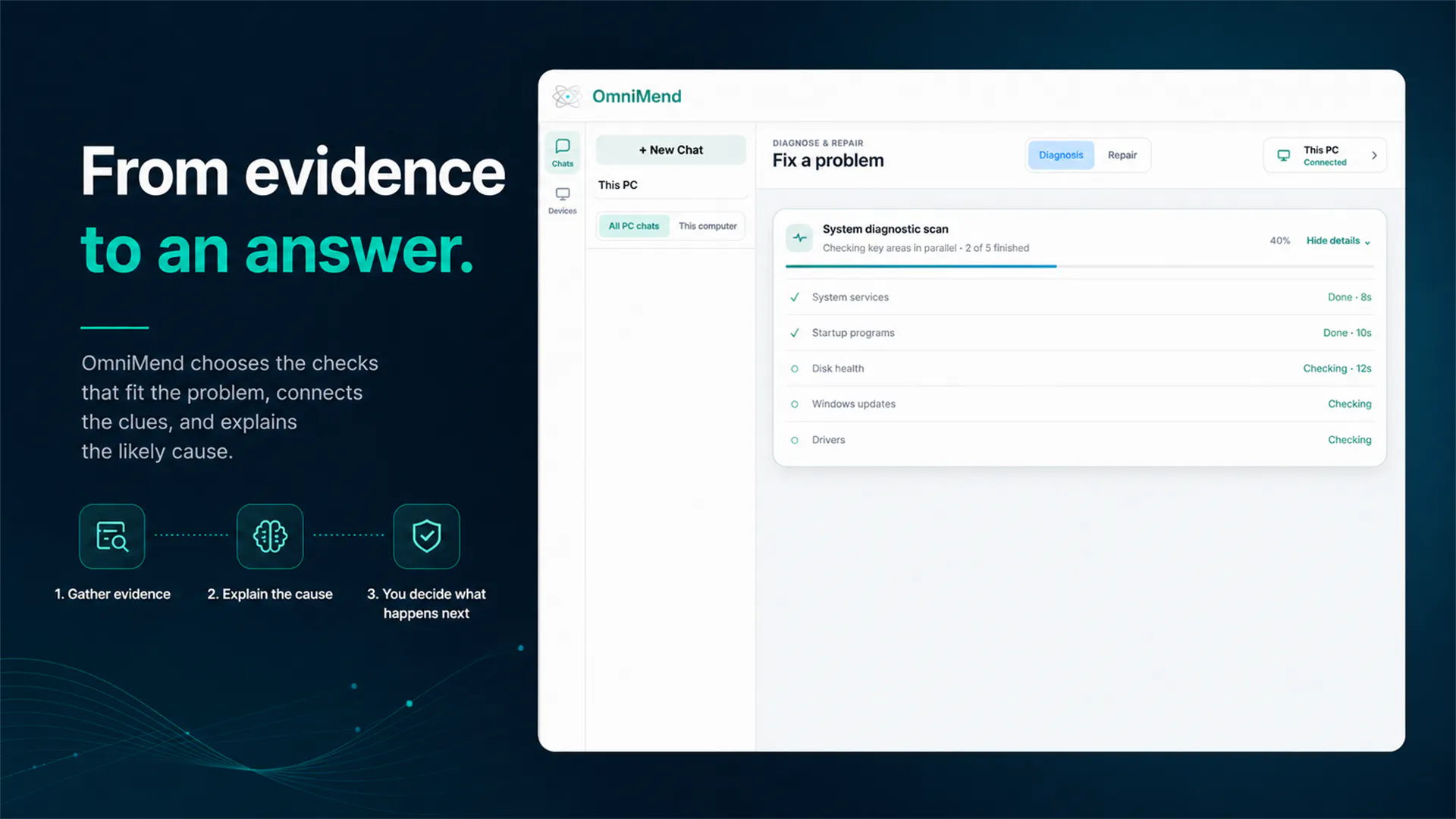Image resolution: width=1456 pixels, height=819 pixels.
Task: Click the 'Checking · 12s' status
Action: (1338, 369)
